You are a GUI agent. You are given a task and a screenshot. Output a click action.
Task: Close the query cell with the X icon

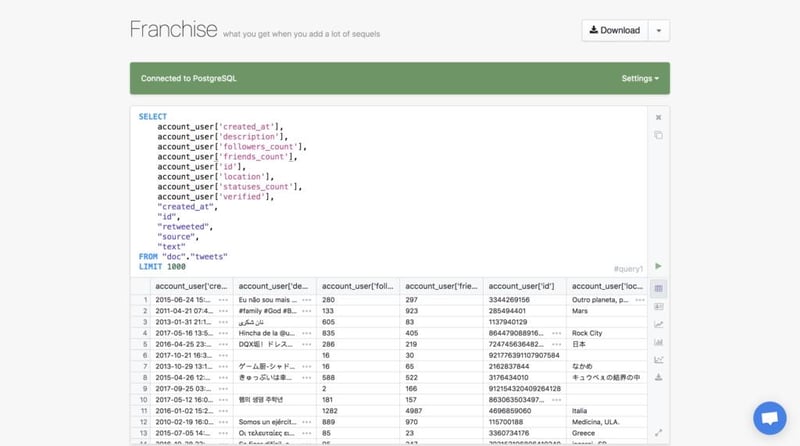(658, 117)
